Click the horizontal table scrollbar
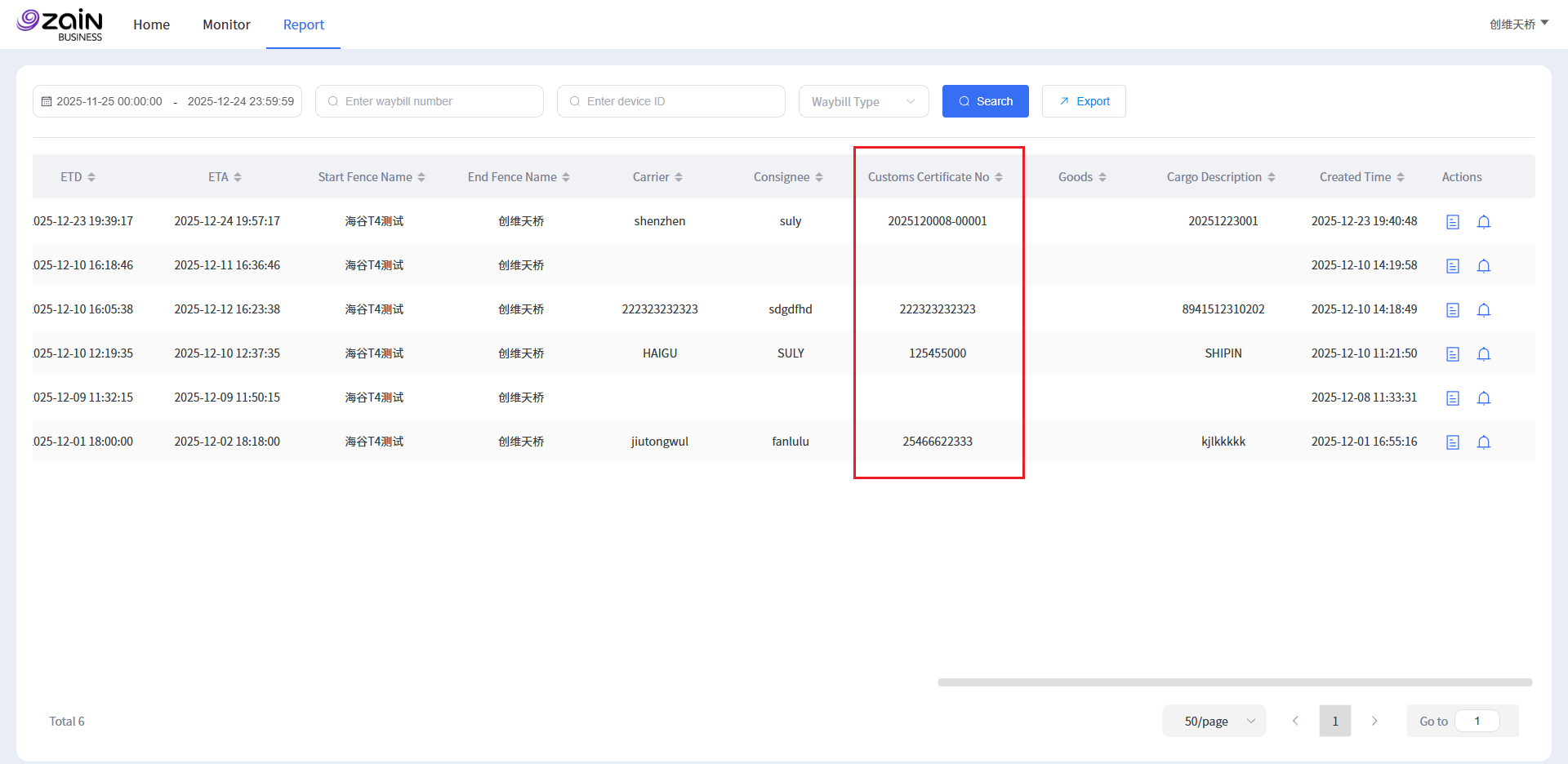 1234,682
